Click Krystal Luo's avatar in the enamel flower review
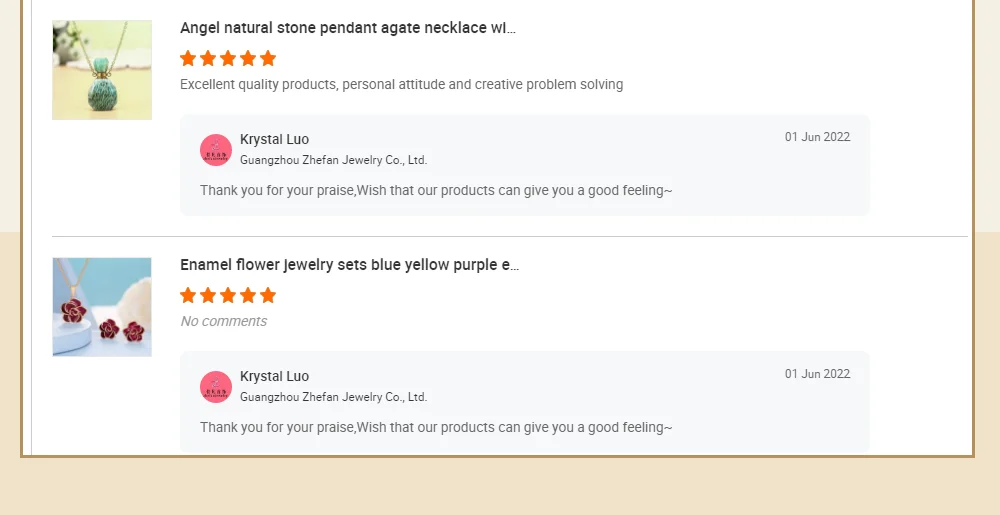Image resolution: width=1000 pixels, height=515 pixels. tap(216, 387)
